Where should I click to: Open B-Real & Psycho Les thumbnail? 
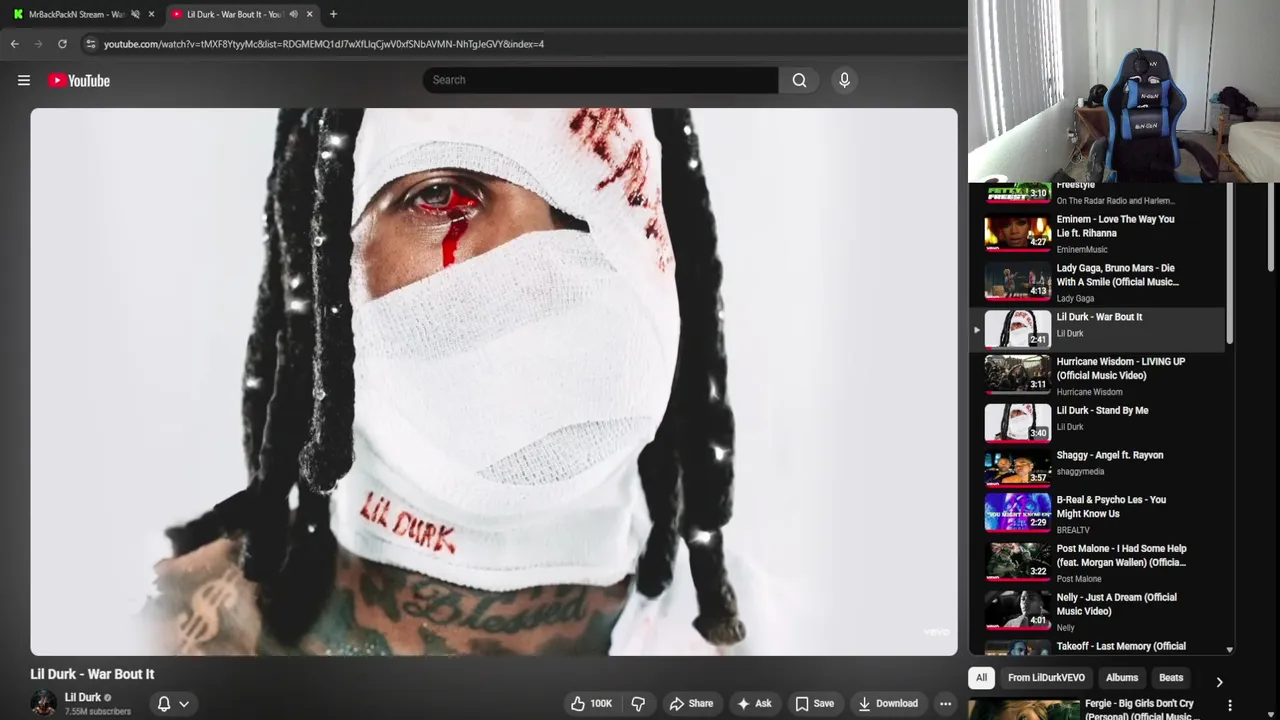(1018, 512)
